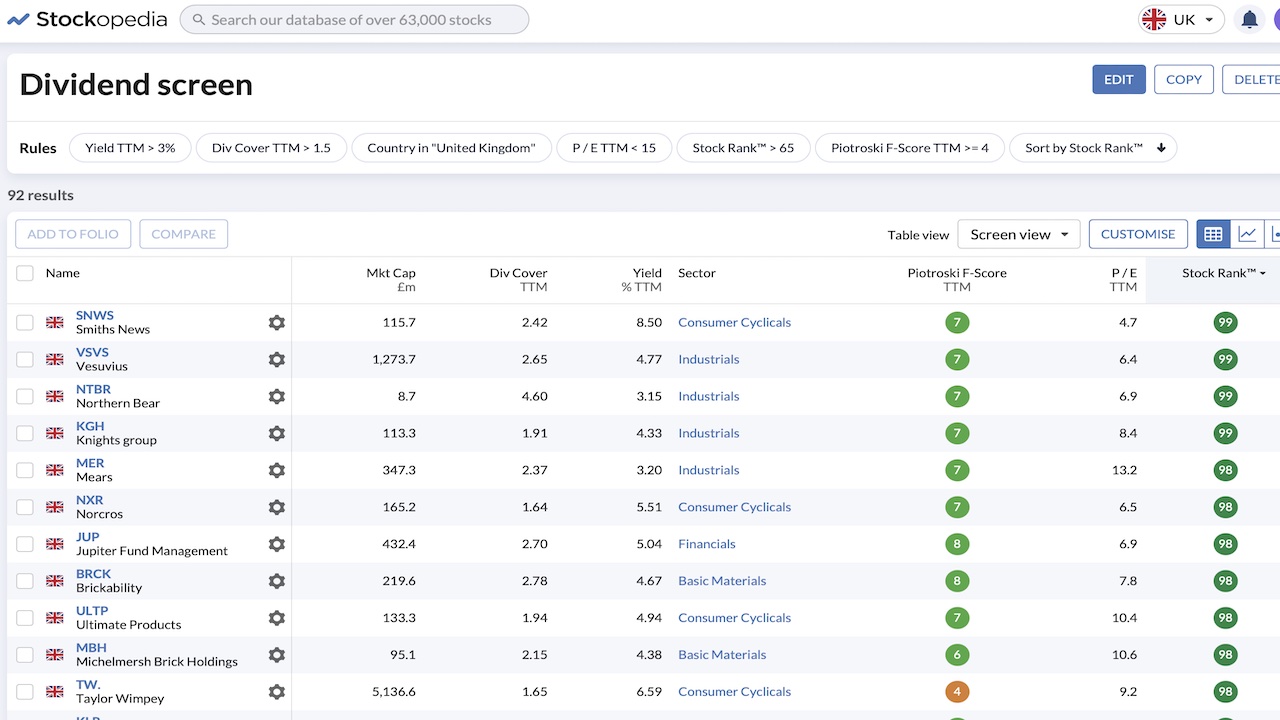Sort by P / E TTM column header
Viewport: 1280px width, 720px height.
coord(1124,279)
